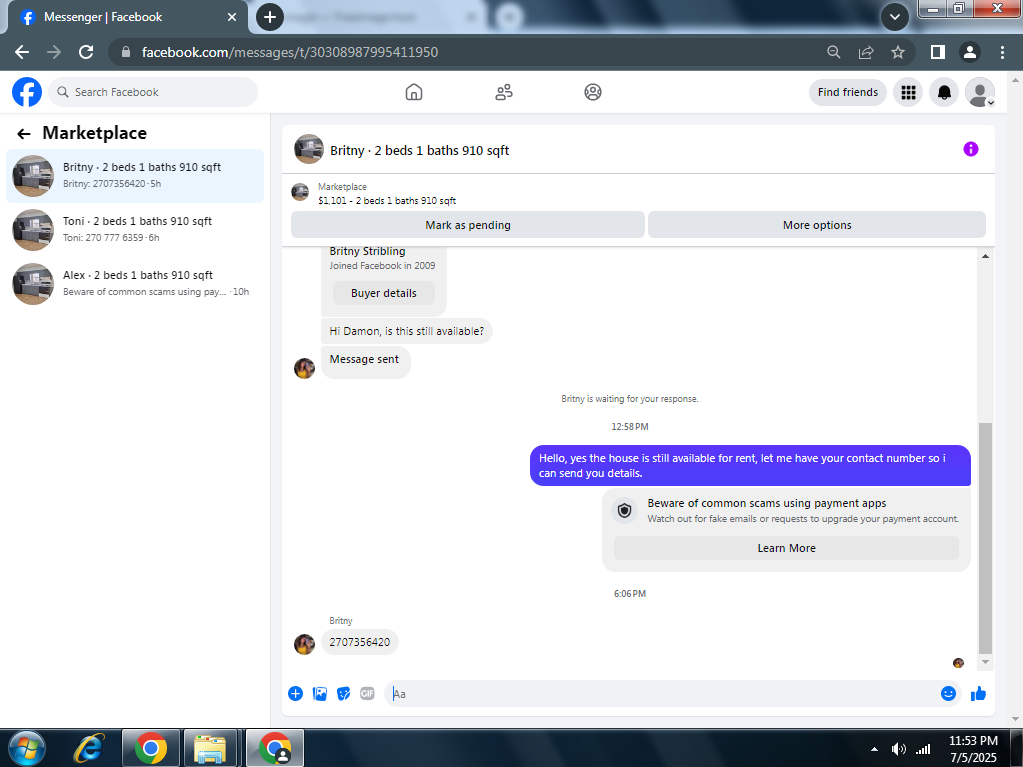Viewport: 1023px width, 767px height.
Task: Open the Alex conversation in the list
Action: (135, 284)
